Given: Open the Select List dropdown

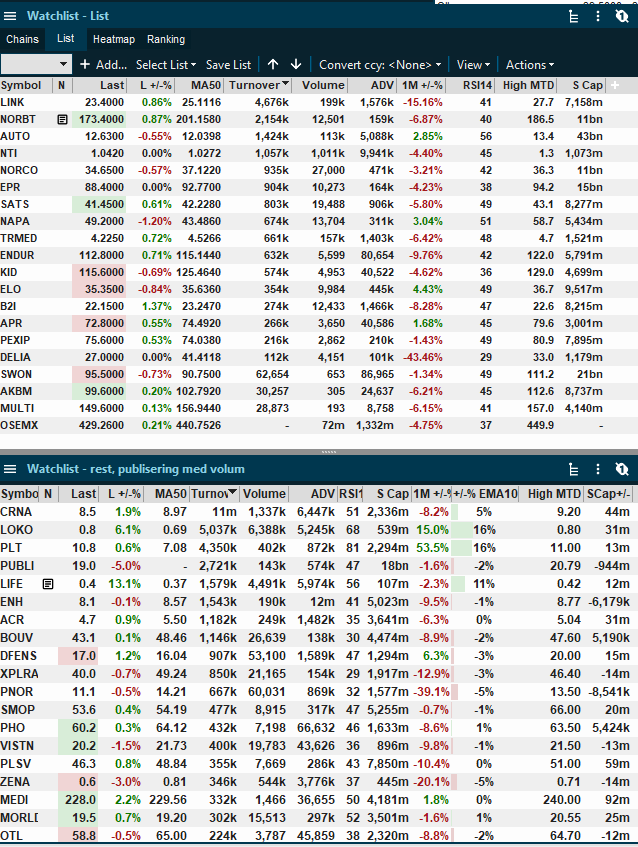Looking at the screenshot, I should 166,65.
